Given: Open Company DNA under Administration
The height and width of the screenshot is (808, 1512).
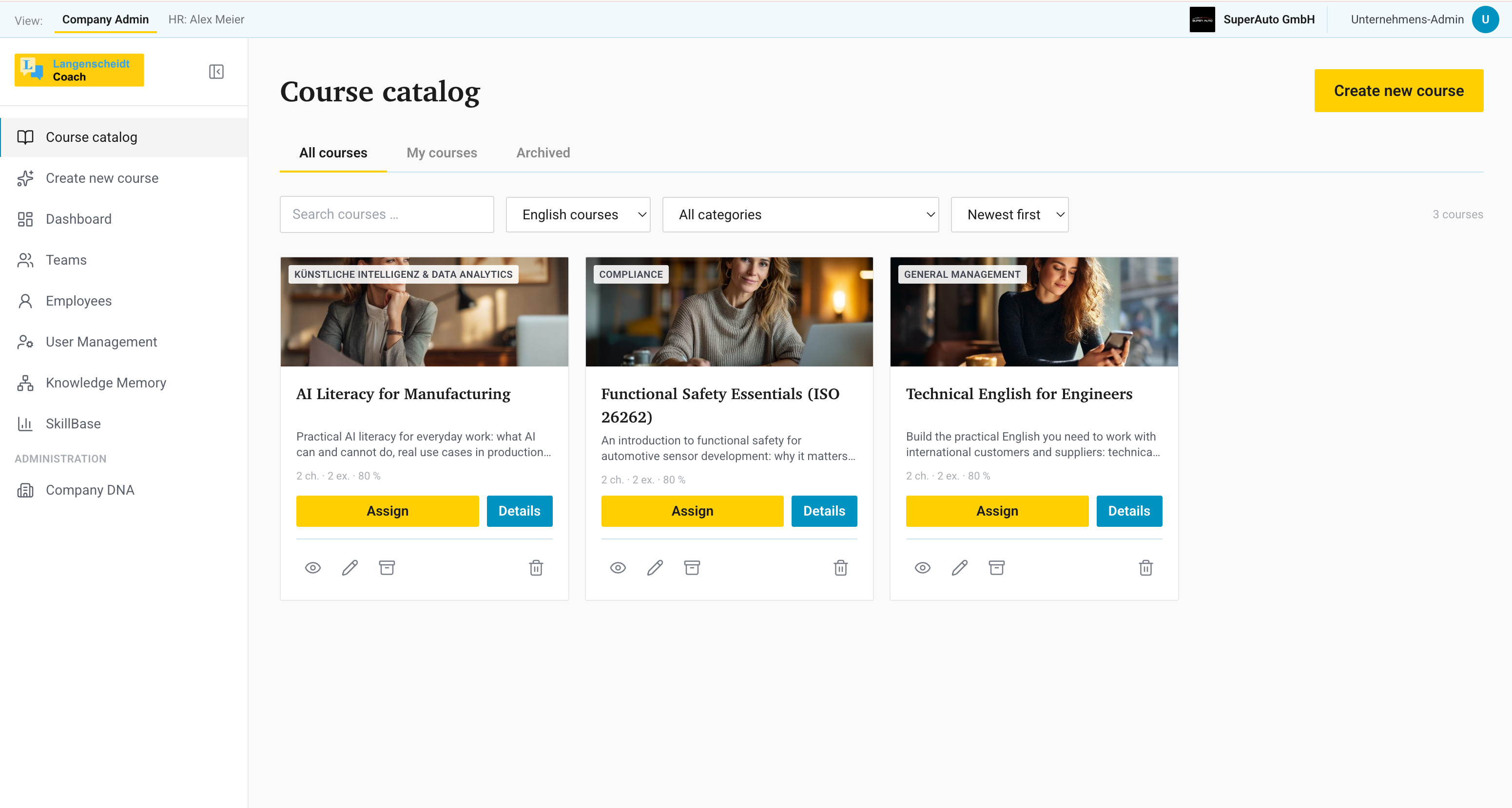Looking at the screenshot, I should 124,490.
